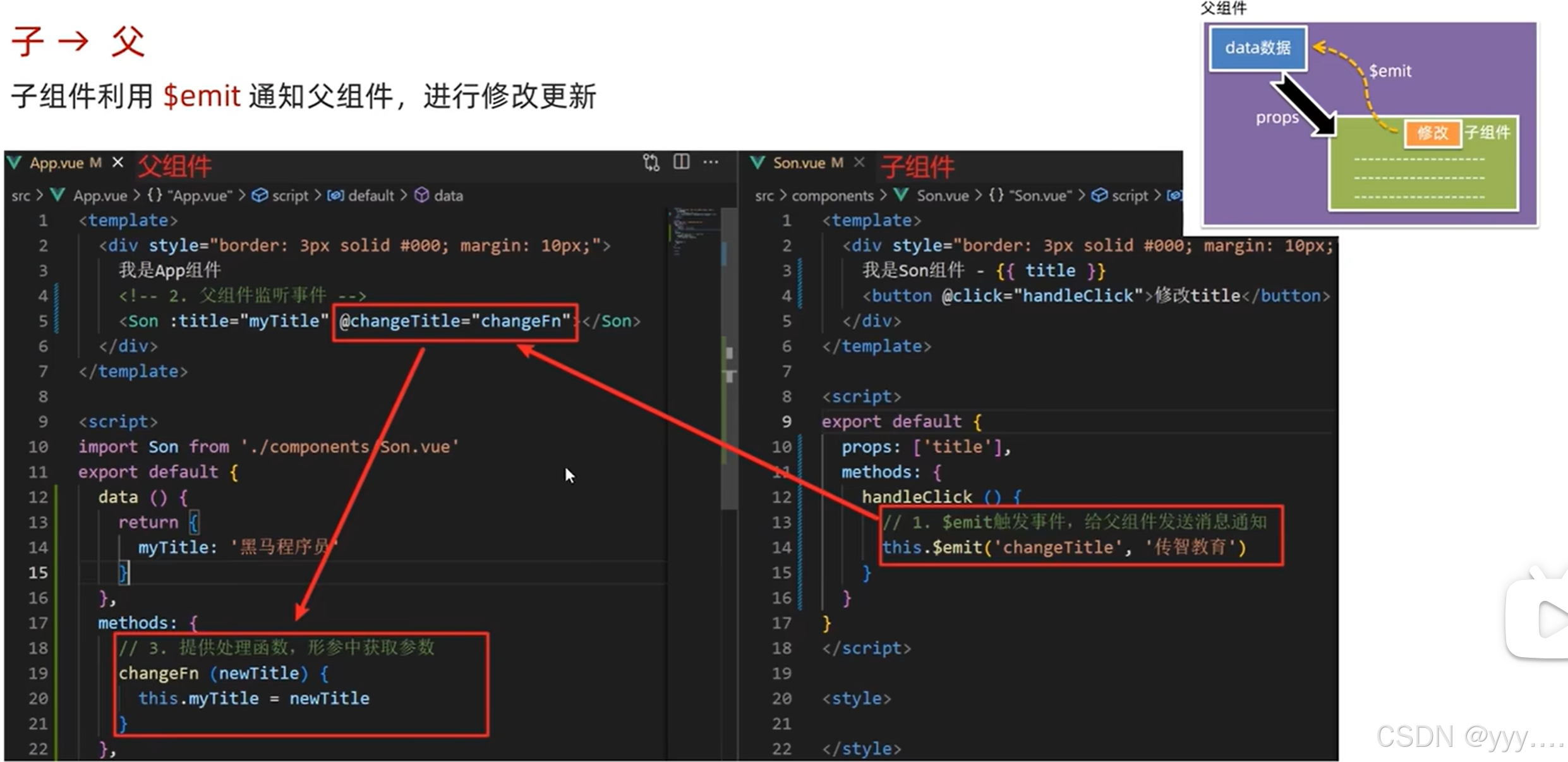Click '</script>' tag in Son.vue
Viewport: 1568px width, 762px height.
(x=867, y=648)
